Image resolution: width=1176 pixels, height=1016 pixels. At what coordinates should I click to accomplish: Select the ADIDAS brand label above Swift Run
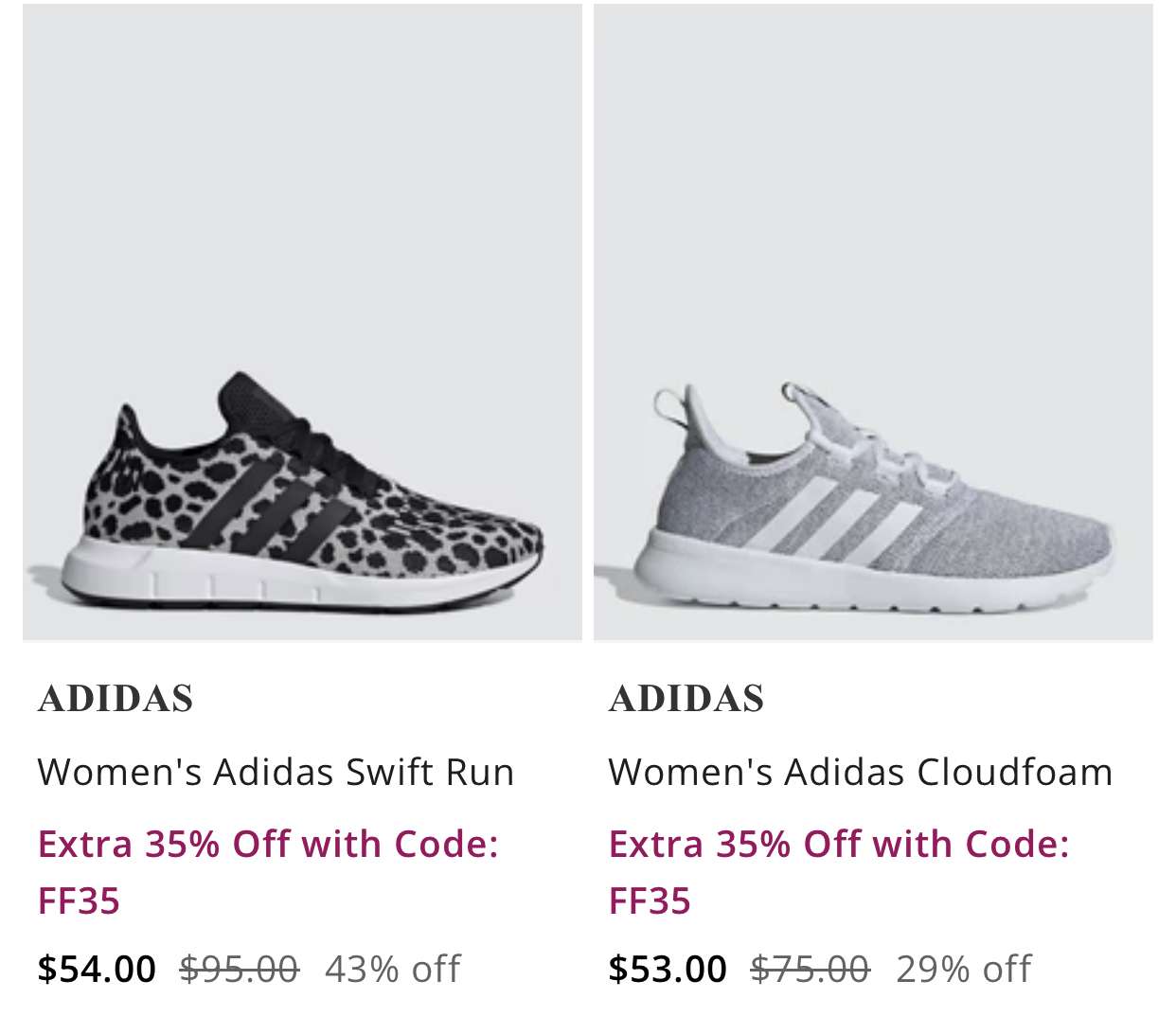pyautogui.click(x=116, y=699)
